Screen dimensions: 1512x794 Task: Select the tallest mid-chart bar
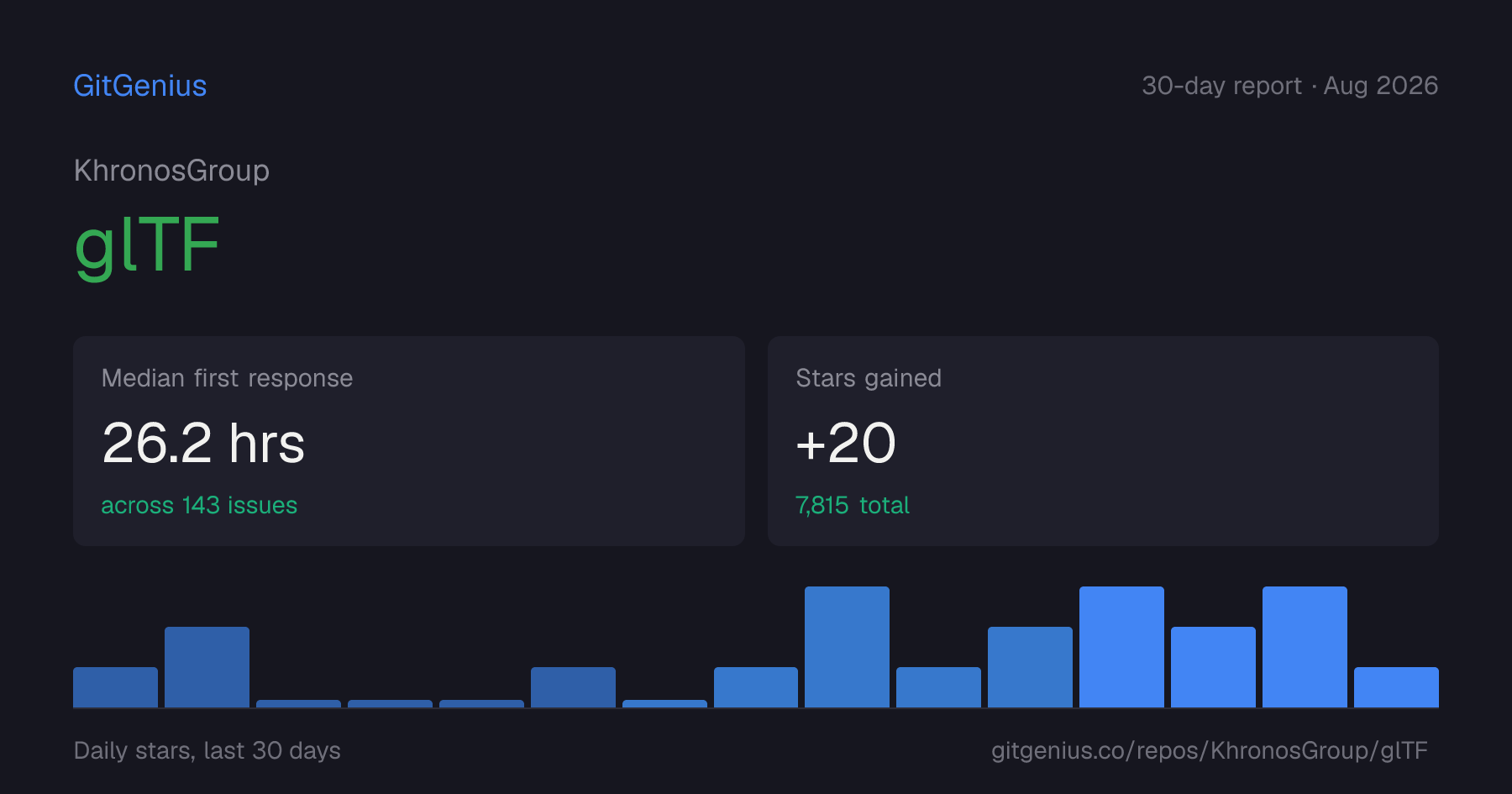coord(847,647)
